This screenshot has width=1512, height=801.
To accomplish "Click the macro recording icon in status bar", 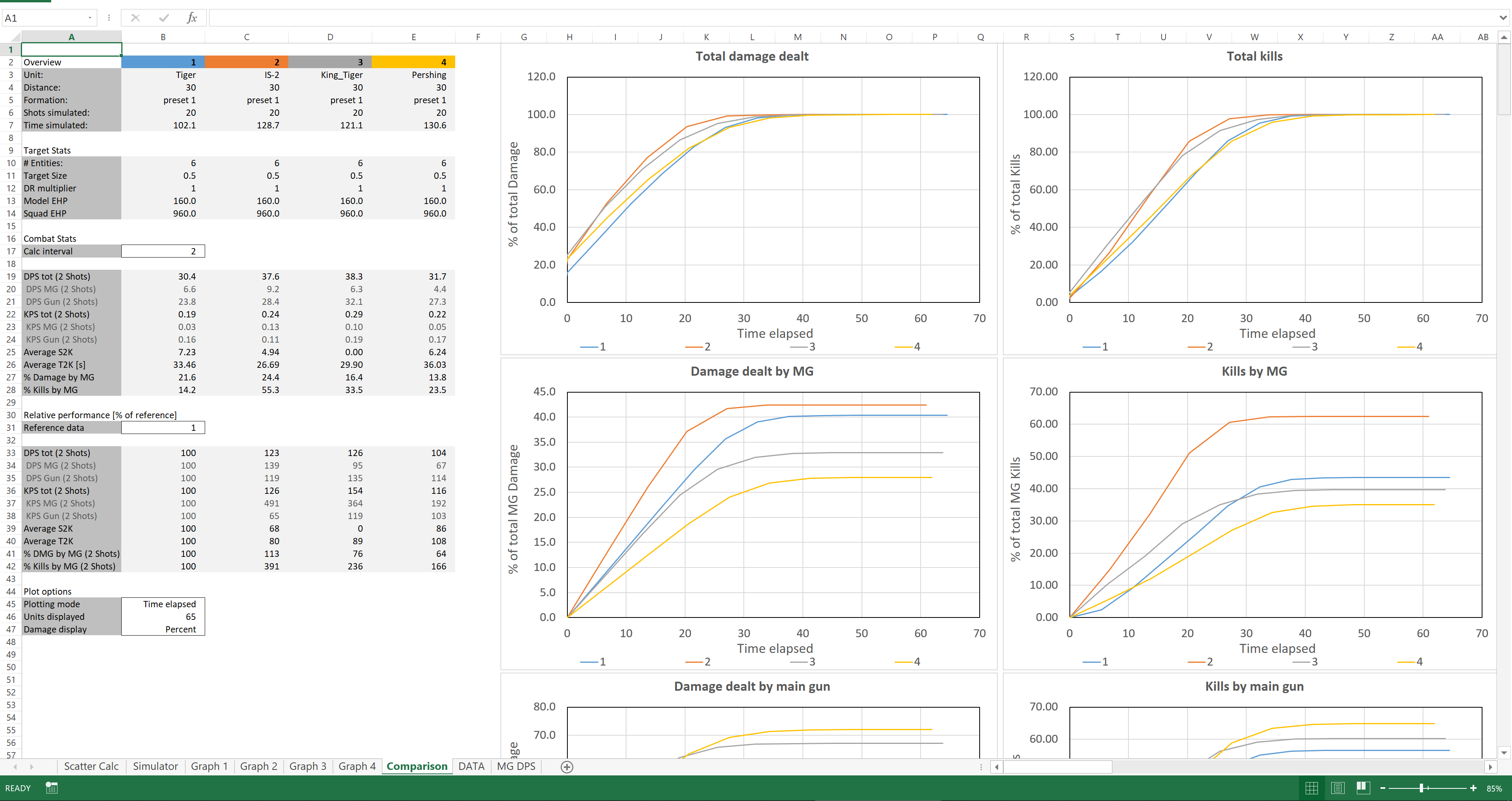I will (52, 788).
